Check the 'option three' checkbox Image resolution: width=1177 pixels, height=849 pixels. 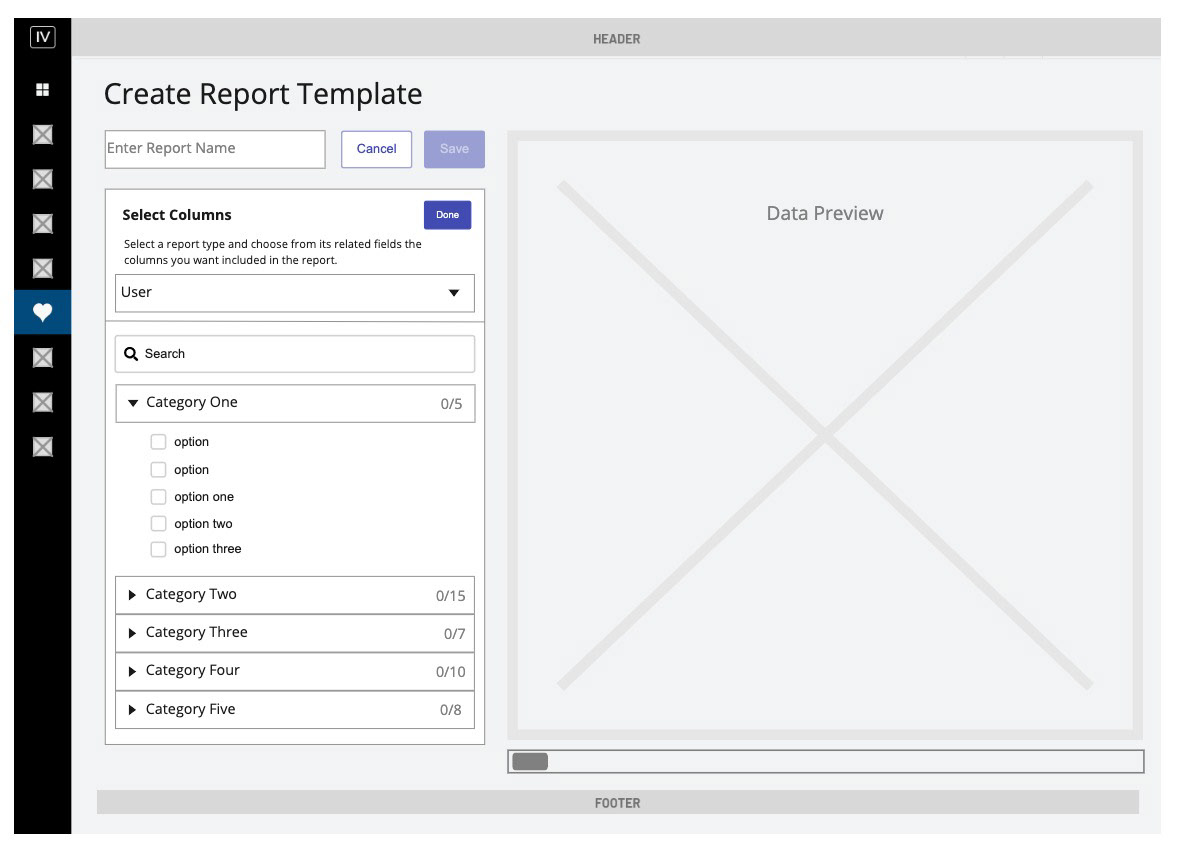tap(158, 549)
